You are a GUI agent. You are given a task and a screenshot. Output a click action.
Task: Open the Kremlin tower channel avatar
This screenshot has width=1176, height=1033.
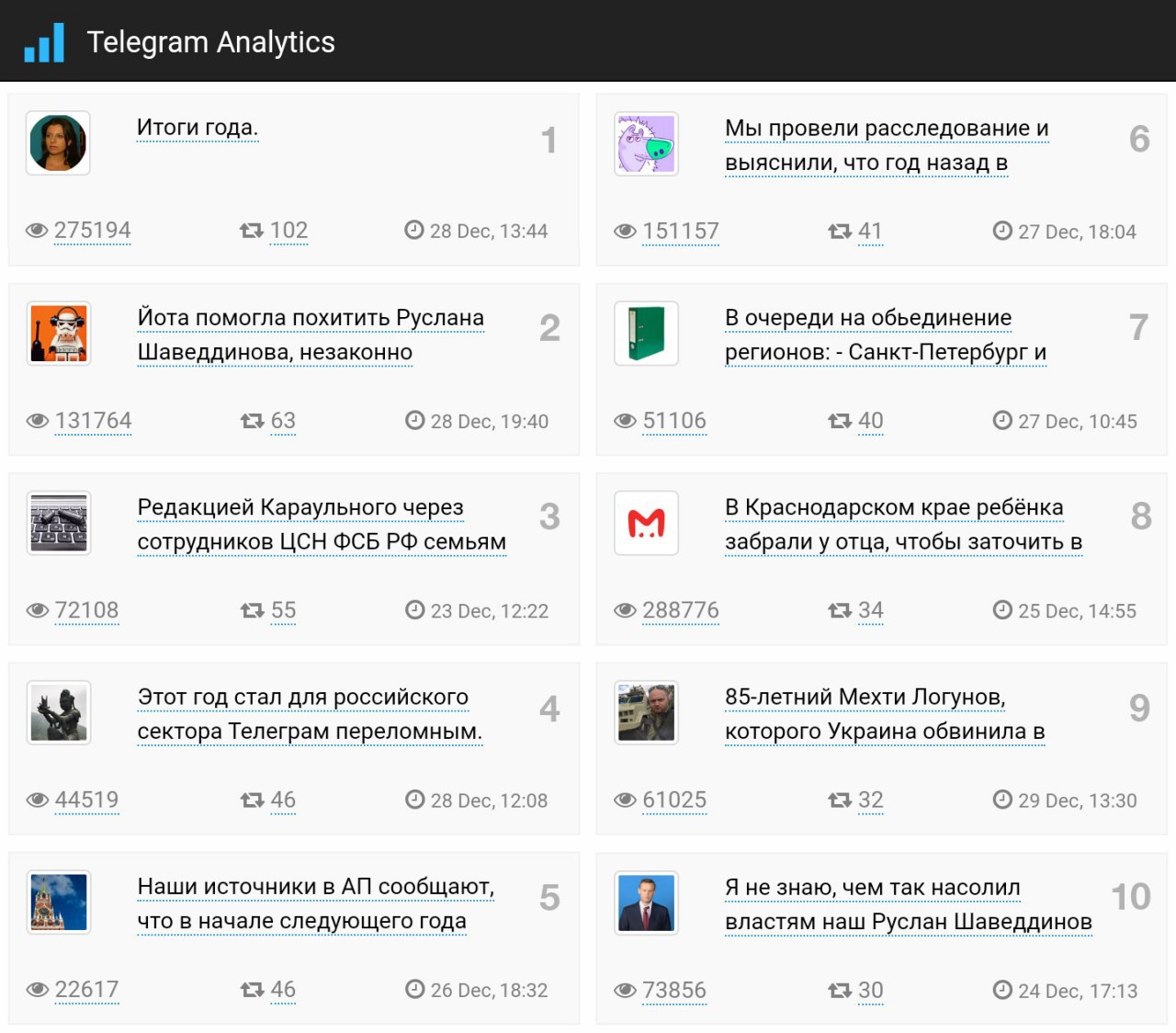(59, 902)
